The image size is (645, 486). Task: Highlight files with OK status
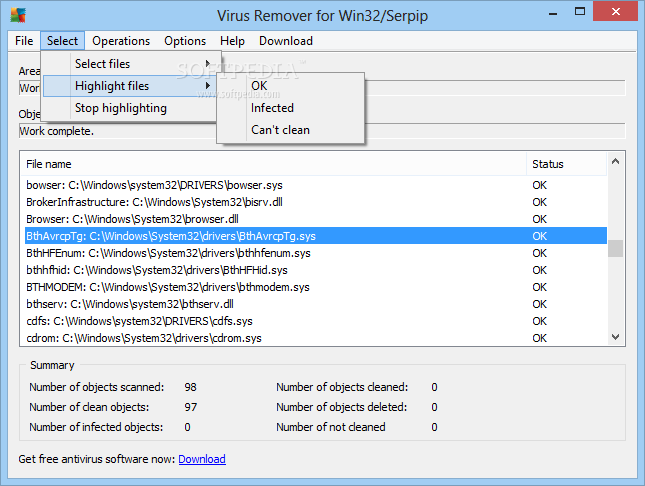click(290, 86)
